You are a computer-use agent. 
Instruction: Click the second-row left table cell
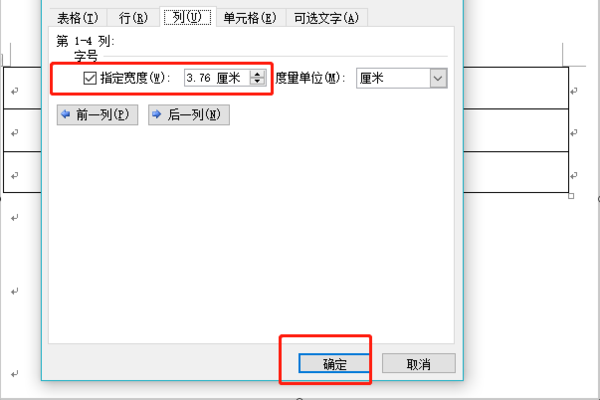point(22,130)
